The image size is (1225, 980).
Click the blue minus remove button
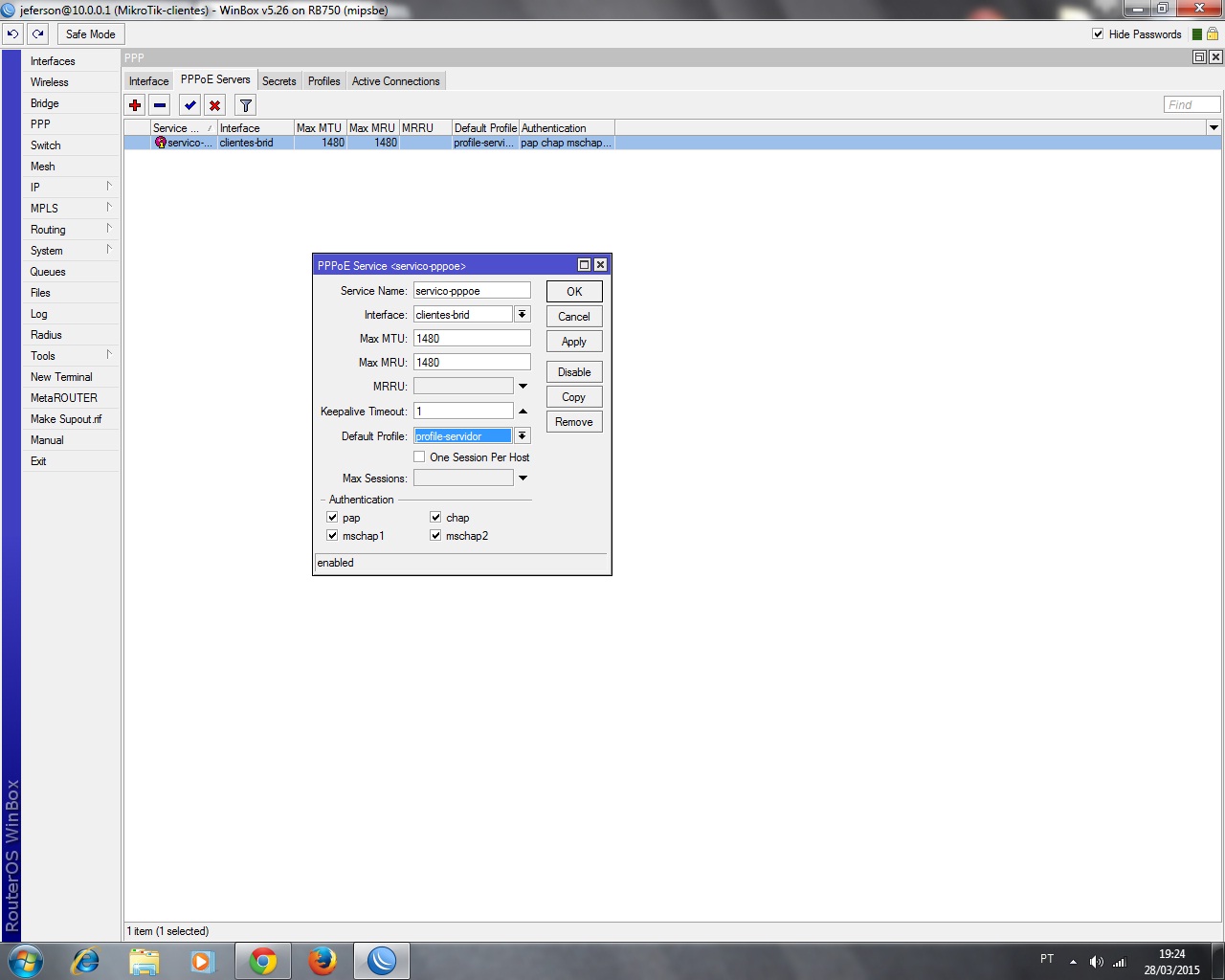pos(160,105)
